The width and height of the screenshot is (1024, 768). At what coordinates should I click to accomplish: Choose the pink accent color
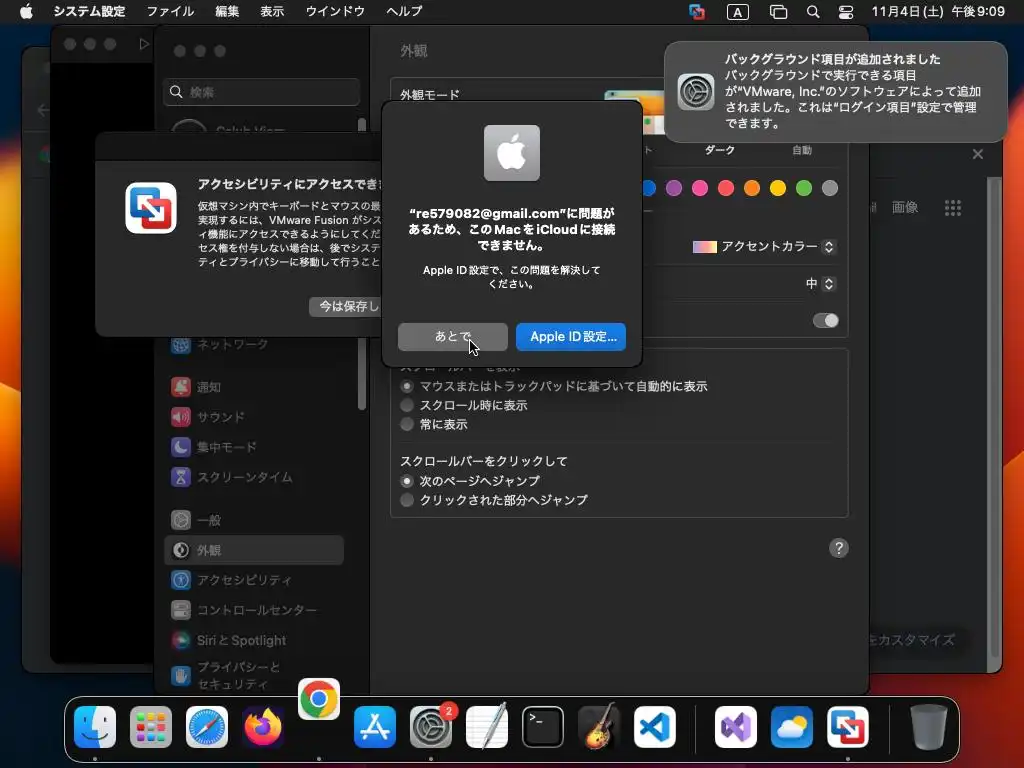(x=700, y=188)
